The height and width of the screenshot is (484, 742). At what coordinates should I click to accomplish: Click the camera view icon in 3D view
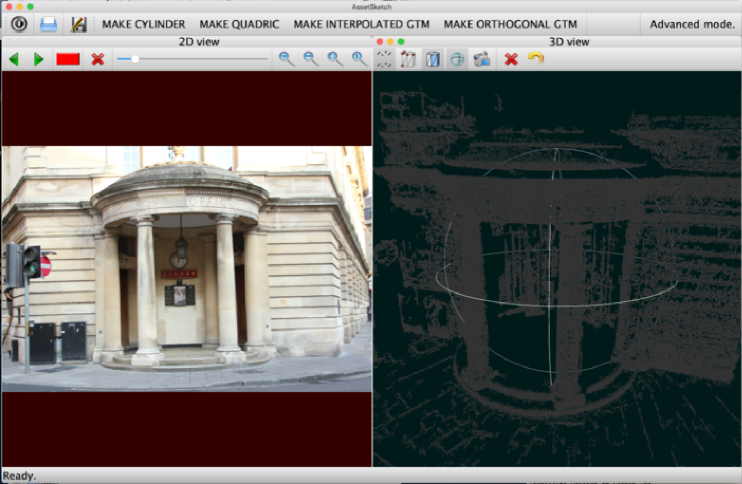click(x=482, y=59)
